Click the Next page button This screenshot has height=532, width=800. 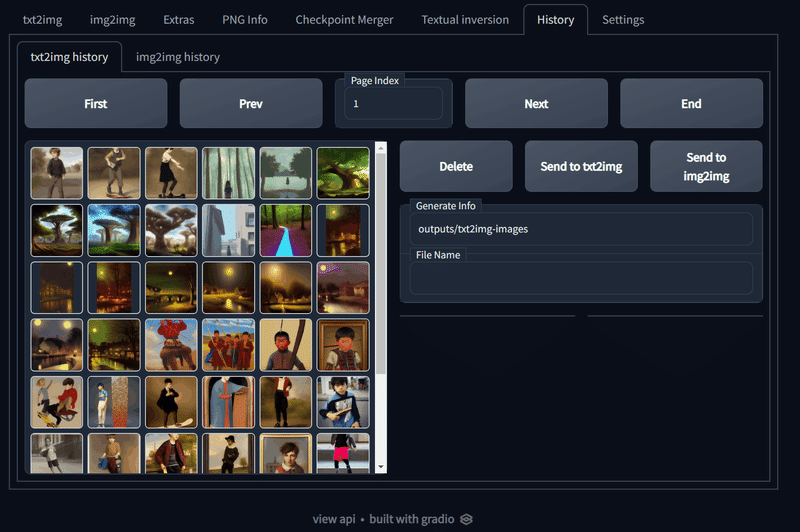(x=536, y=104)
